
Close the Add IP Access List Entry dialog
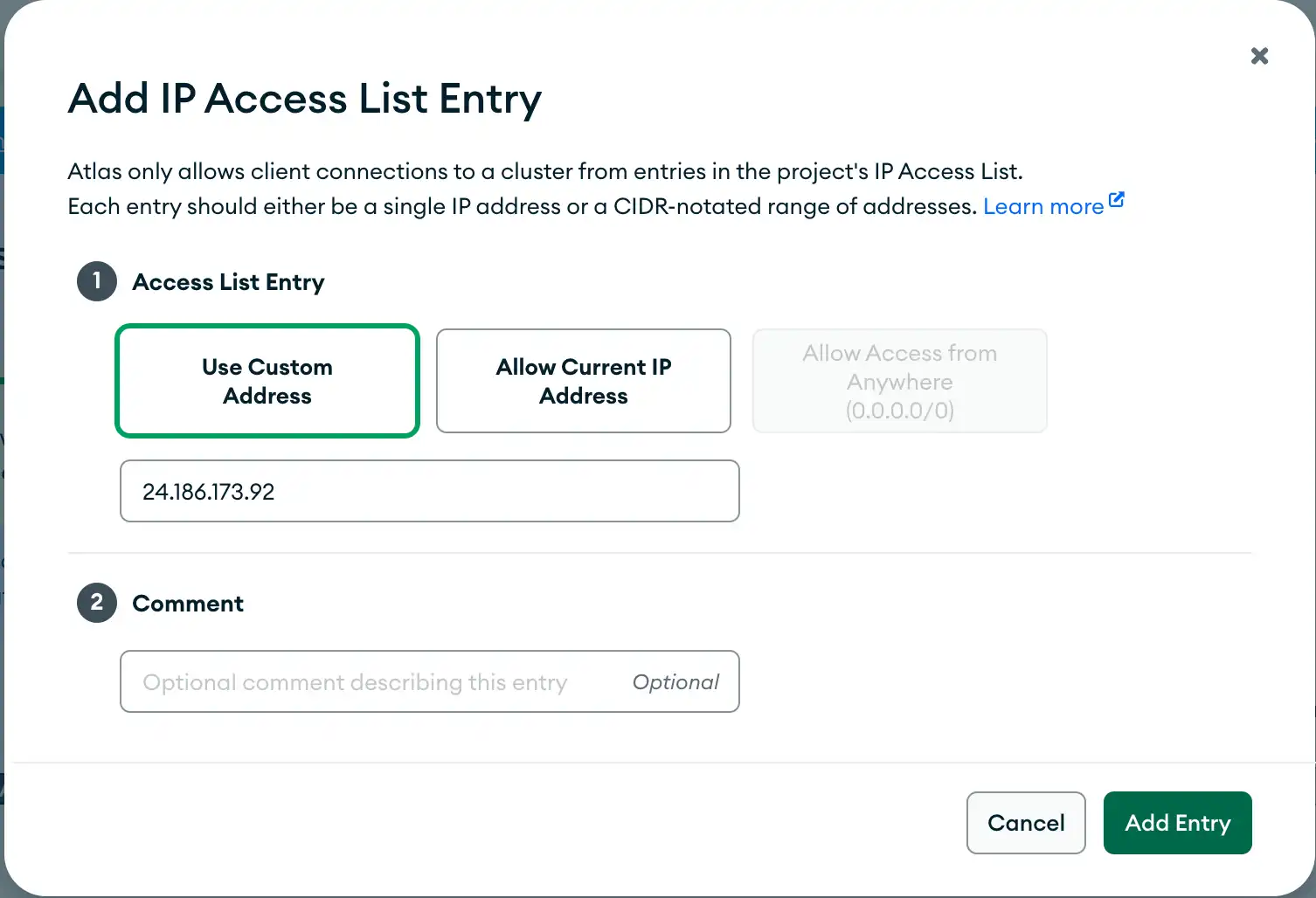coord(1259,55)
